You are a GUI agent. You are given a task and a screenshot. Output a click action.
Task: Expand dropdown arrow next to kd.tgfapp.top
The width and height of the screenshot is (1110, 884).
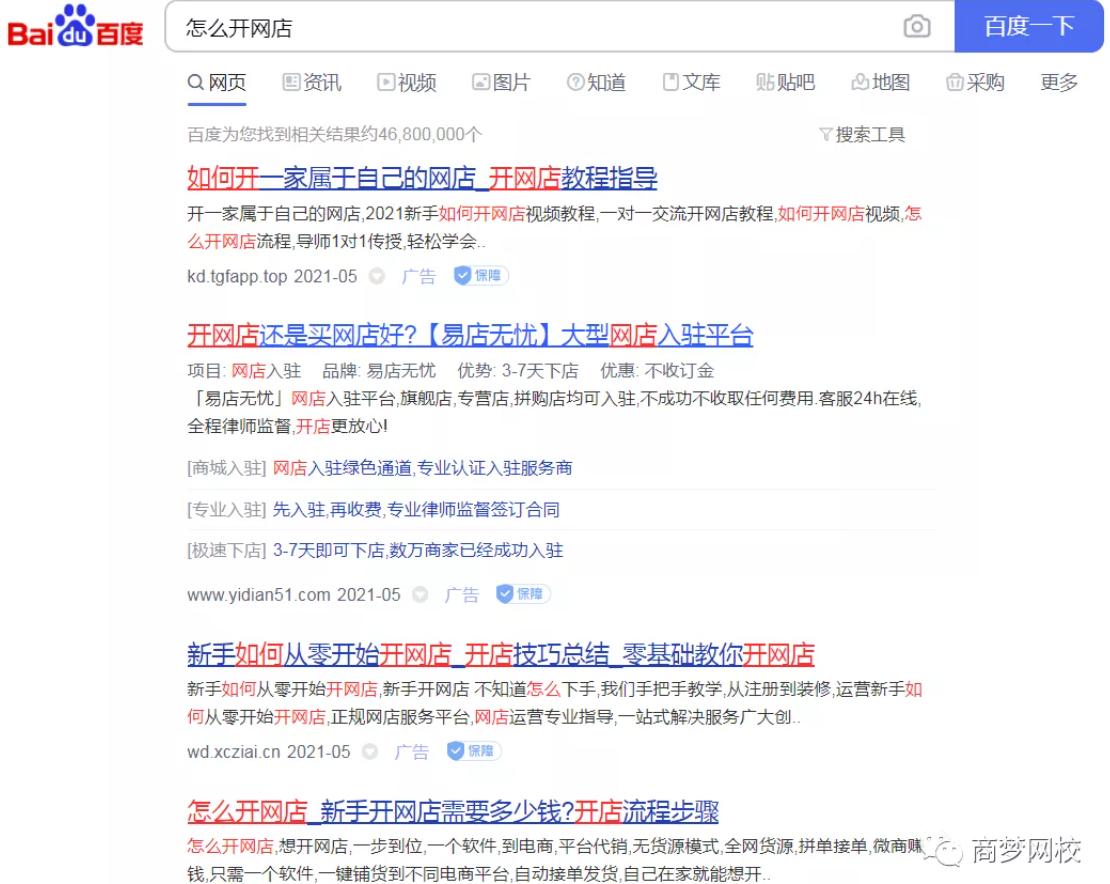(377, 276)
